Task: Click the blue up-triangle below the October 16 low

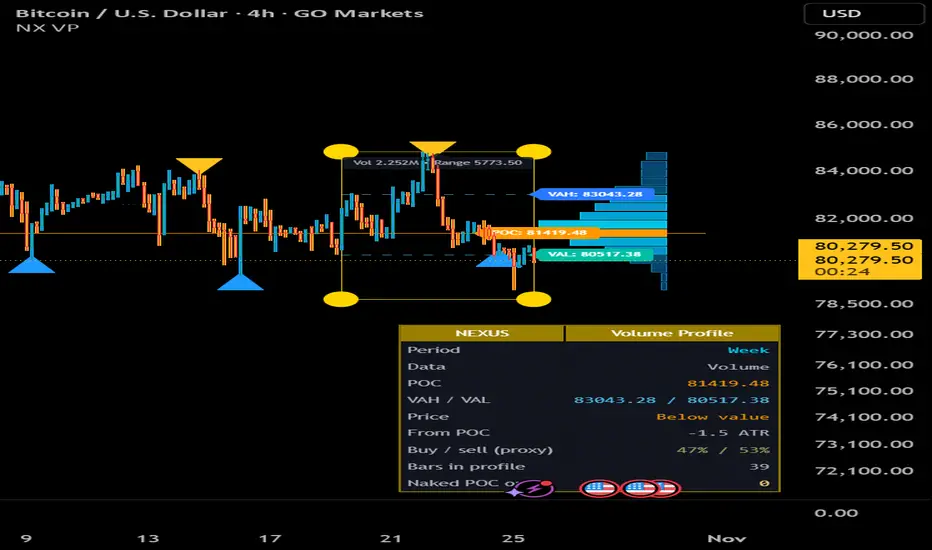Action: coord(240,282)
